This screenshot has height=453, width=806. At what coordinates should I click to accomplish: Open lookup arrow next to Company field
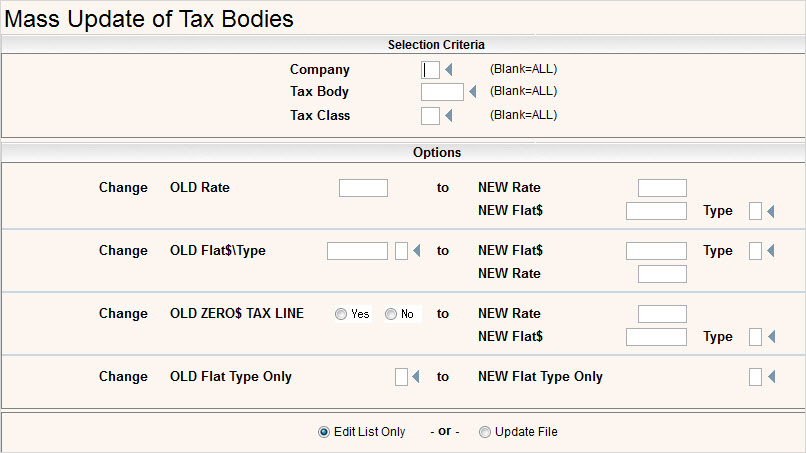pos(449,69)
